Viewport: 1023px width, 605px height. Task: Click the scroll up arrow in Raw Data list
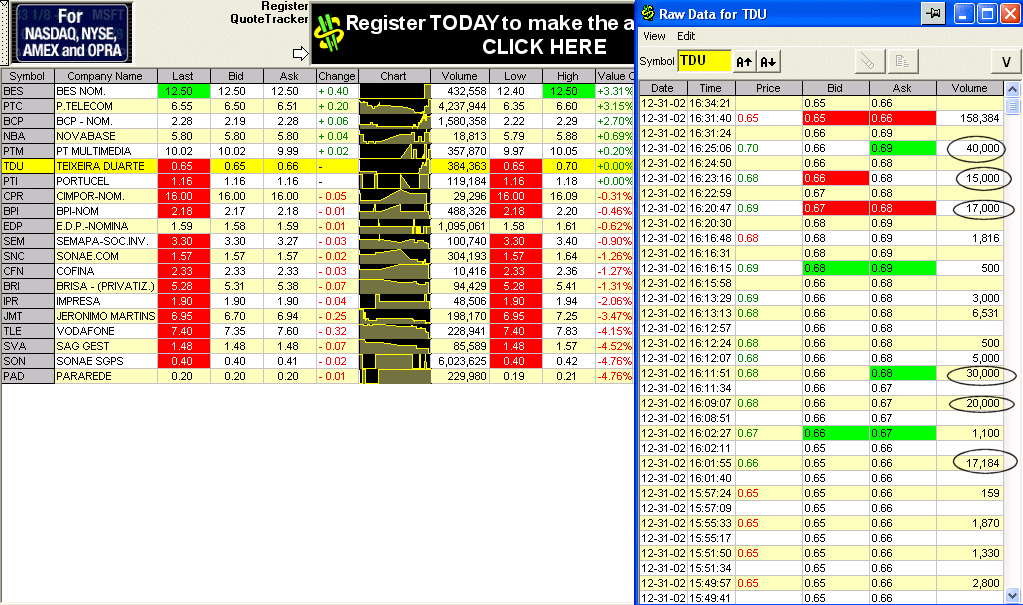click(1013, 89)
